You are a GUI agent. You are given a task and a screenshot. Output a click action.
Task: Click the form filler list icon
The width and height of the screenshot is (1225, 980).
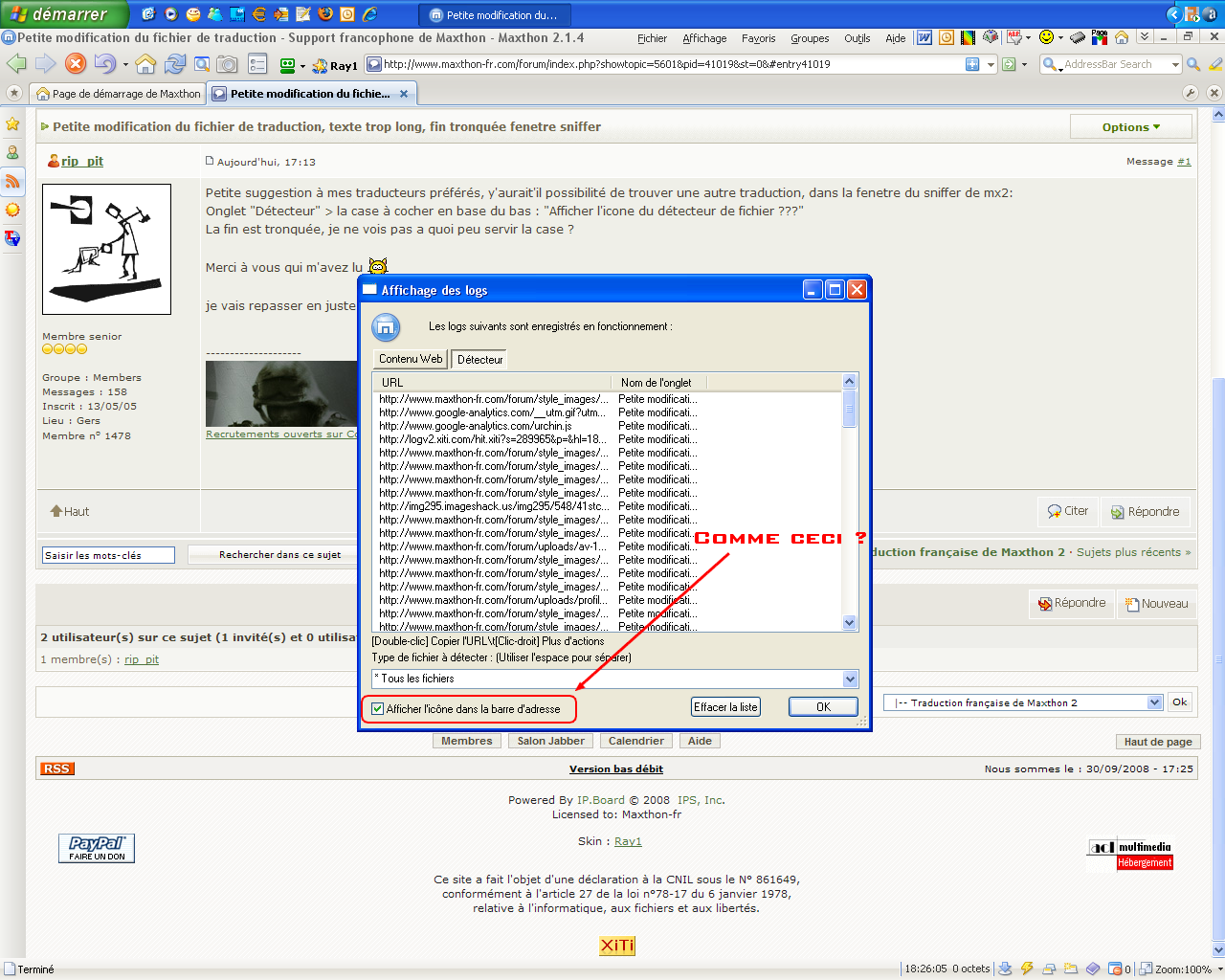(257, 64)
